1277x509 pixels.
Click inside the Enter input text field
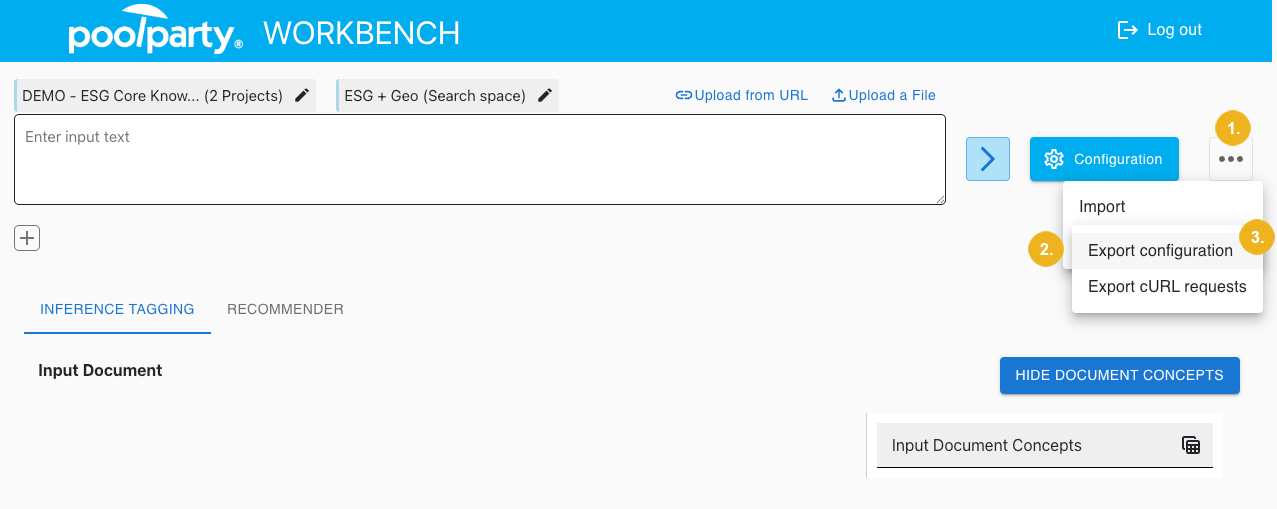tap(480, 159)
